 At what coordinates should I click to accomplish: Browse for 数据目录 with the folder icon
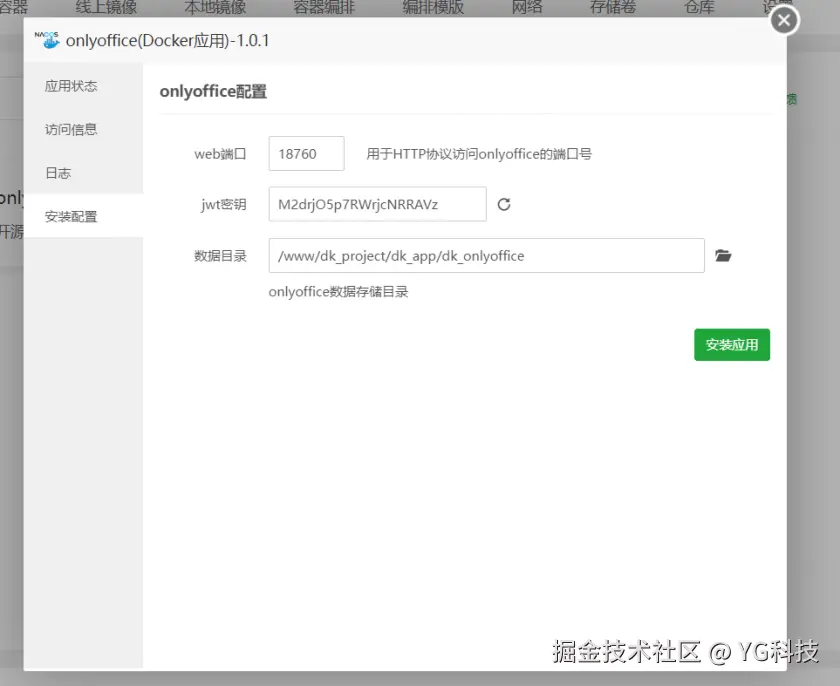click(723, 255)
